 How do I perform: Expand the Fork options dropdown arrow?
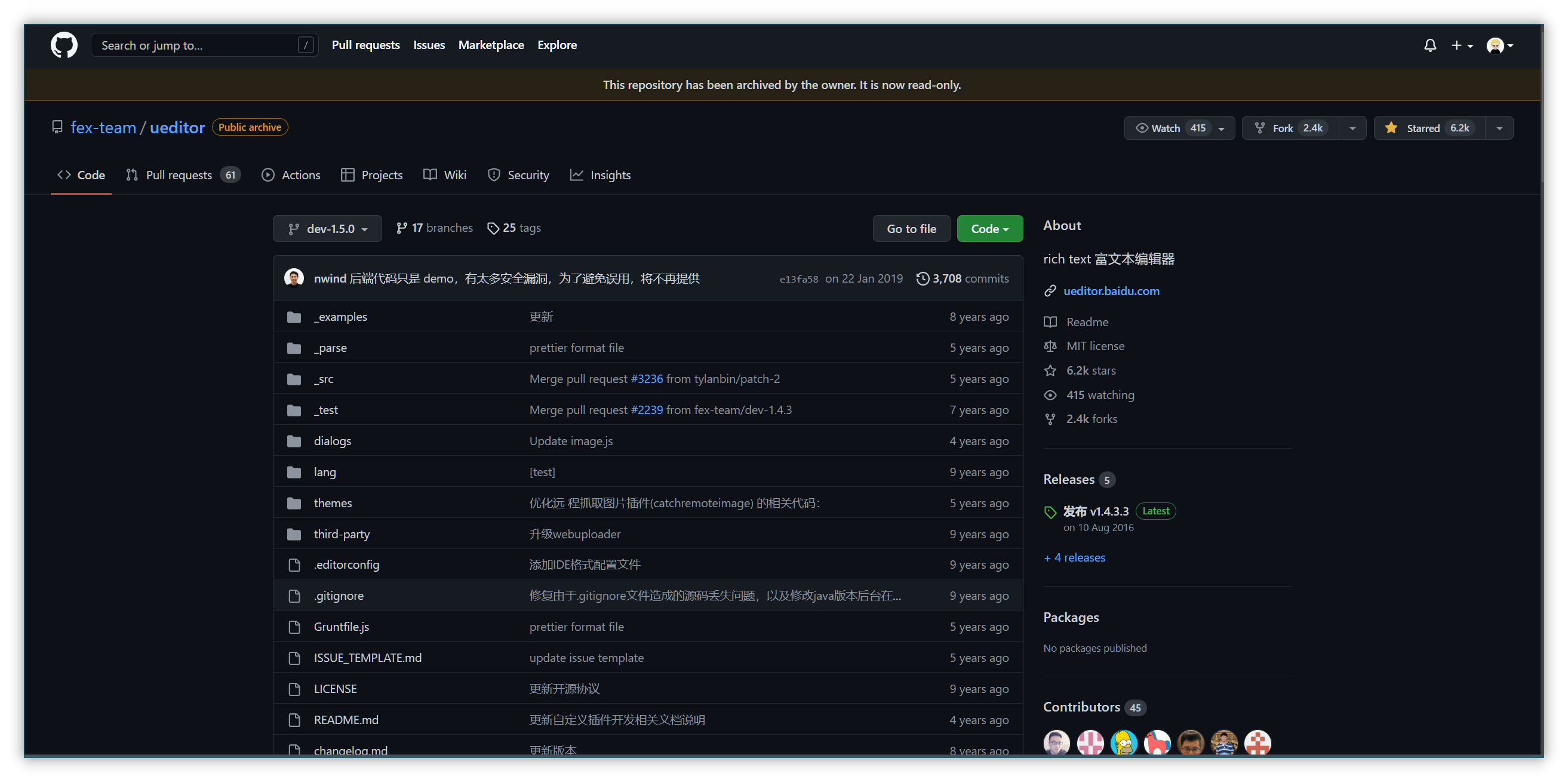(x=1352, y=128)
